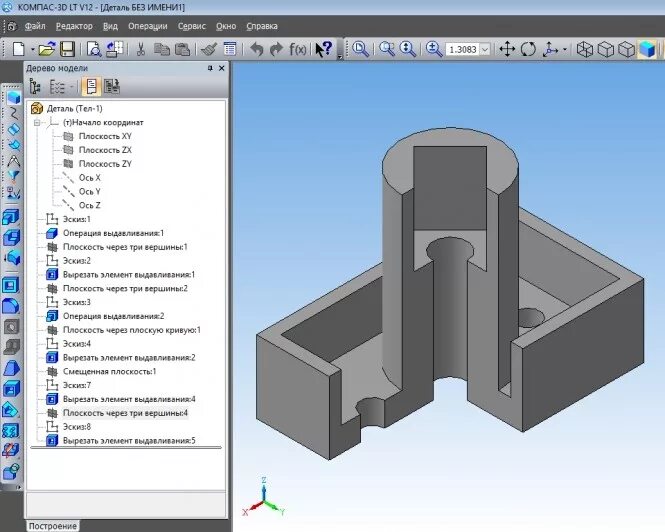Select Смещенная плоскость:1 in the tree

pyautogui.click(x=109, y=371)
